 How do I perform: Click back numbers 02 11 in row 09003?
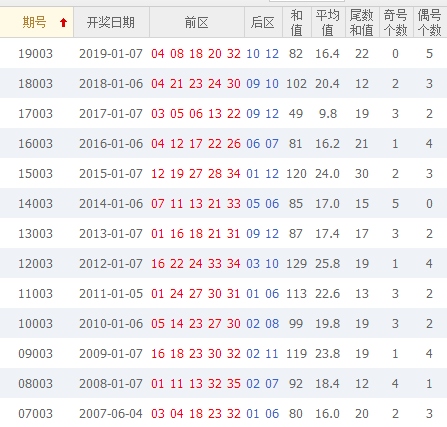pos(263,354)
